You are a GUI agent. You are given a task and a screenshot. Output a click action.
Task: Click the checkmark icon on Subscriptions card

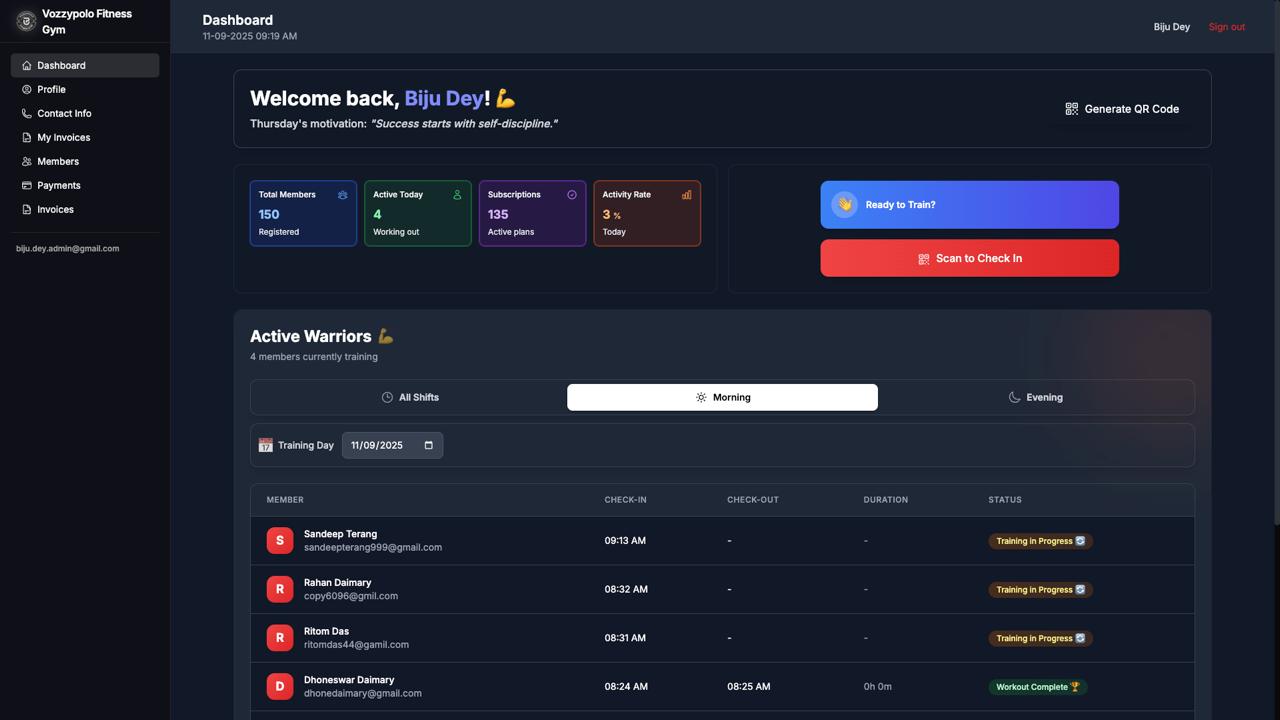click(x=572, y=195)
